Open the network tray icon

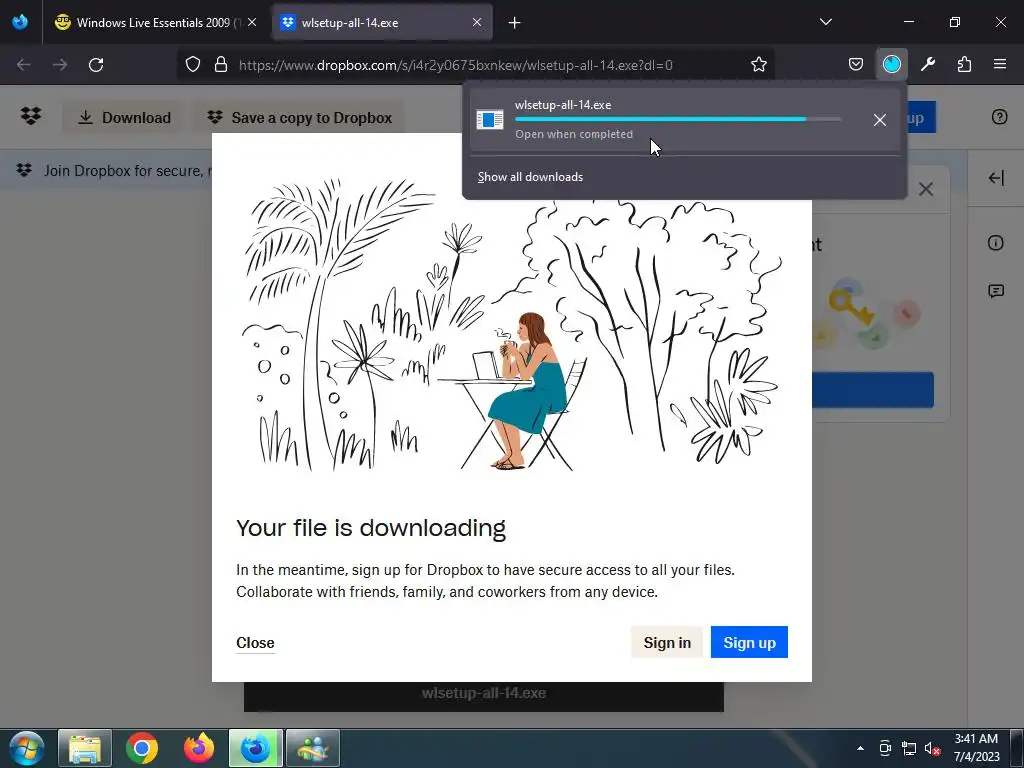908,748
